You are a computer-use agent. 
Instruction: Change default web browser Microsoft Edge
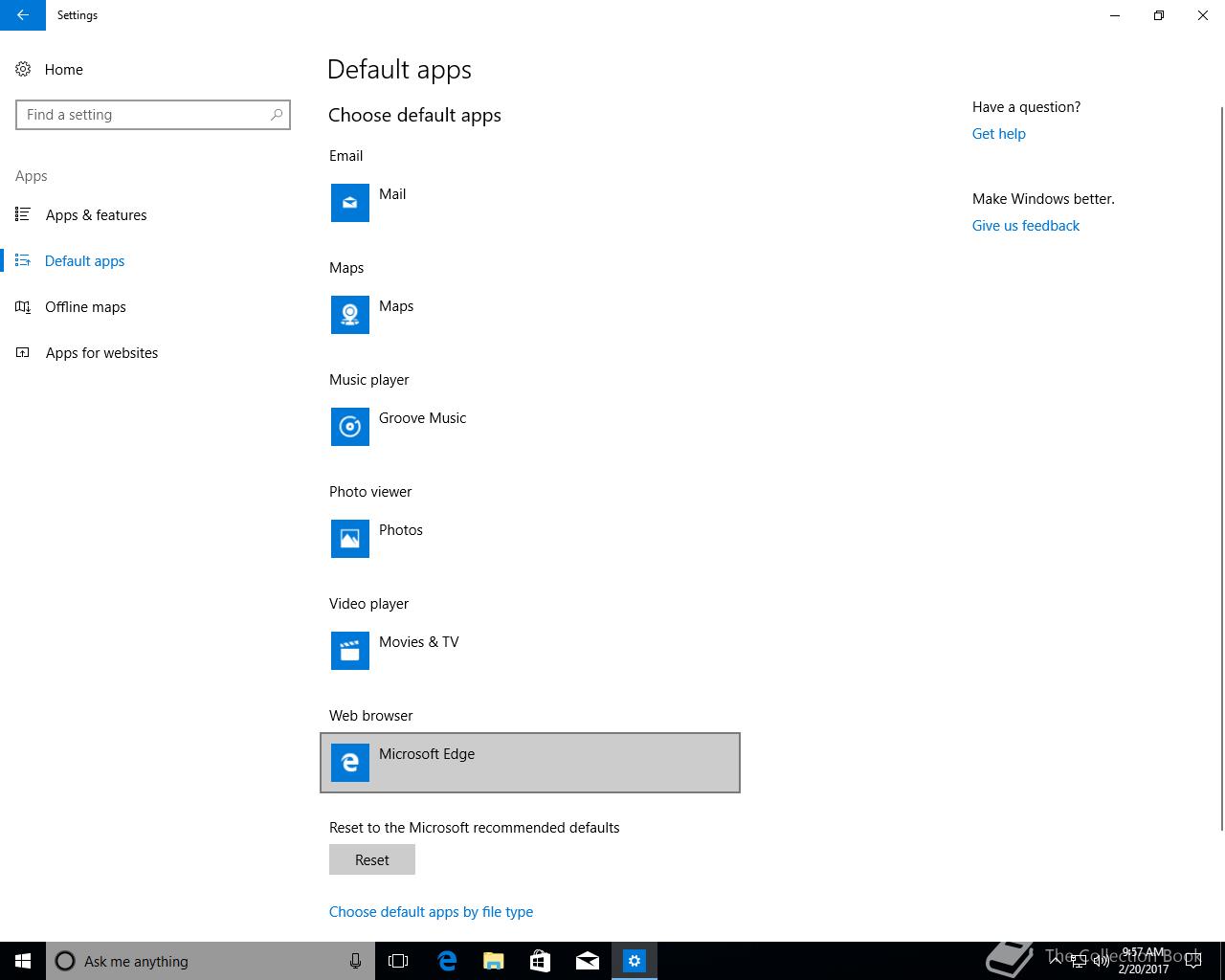pos(530,763)
